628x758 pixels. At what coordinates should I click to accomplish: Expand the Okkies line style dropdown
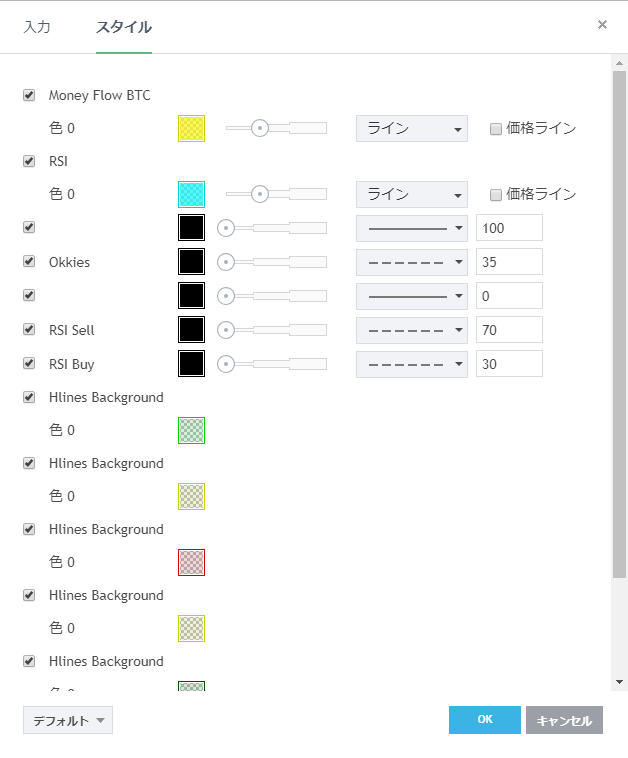point(411,262)
